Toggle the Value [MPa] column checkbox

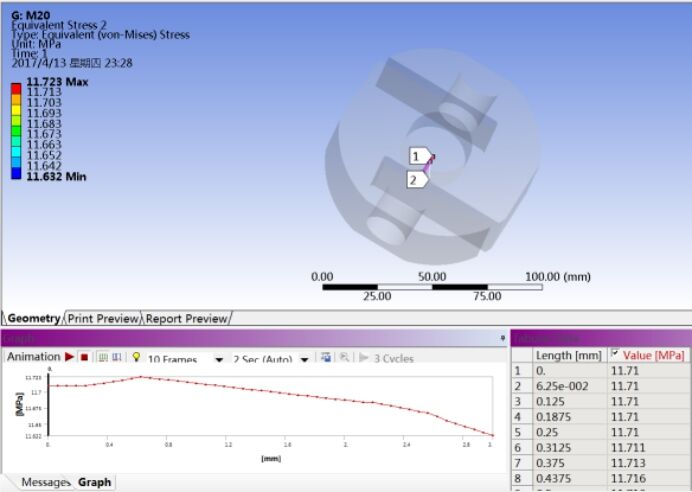tap(614, 354)
